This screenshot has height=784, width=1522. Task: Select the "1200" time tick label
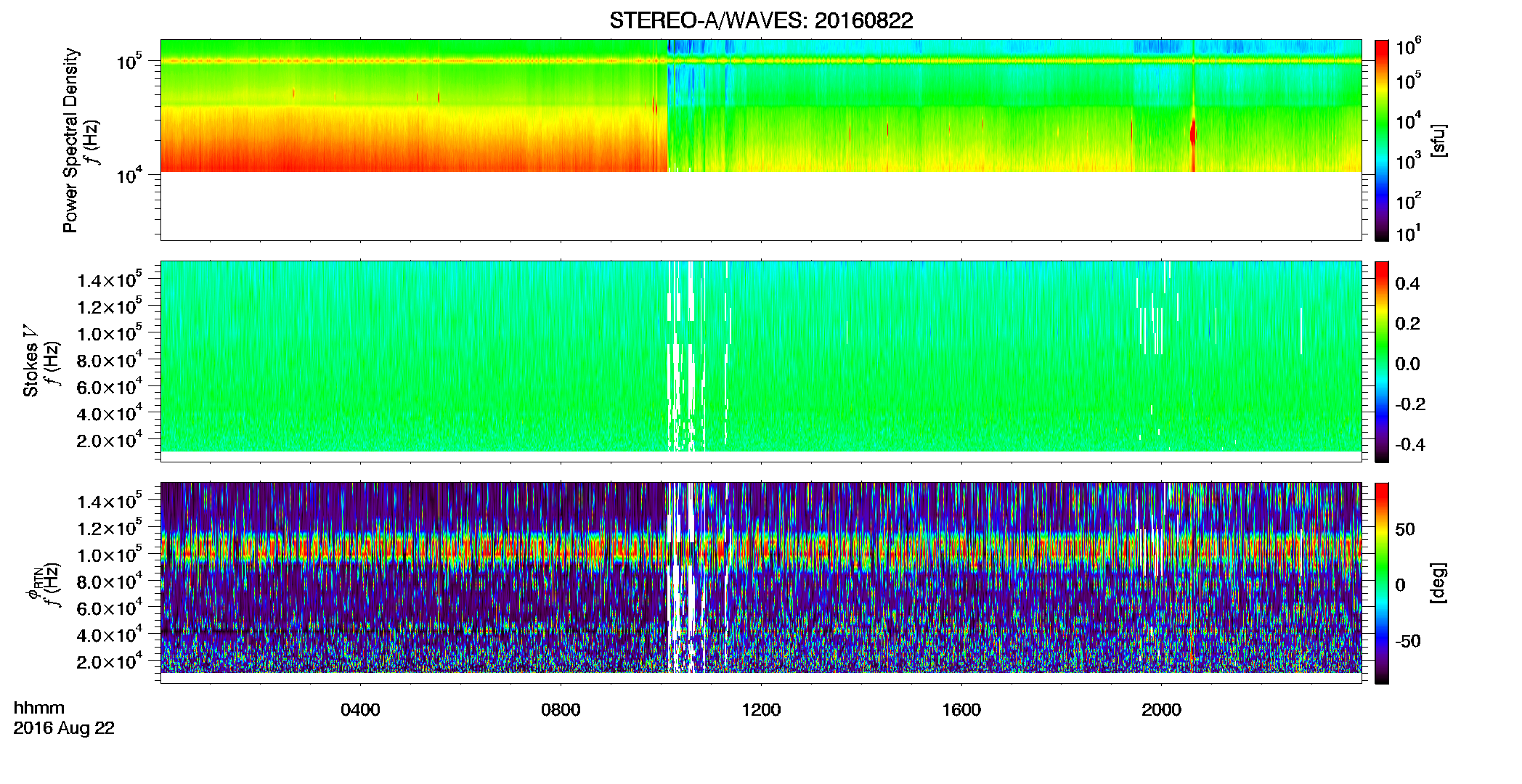761,709
